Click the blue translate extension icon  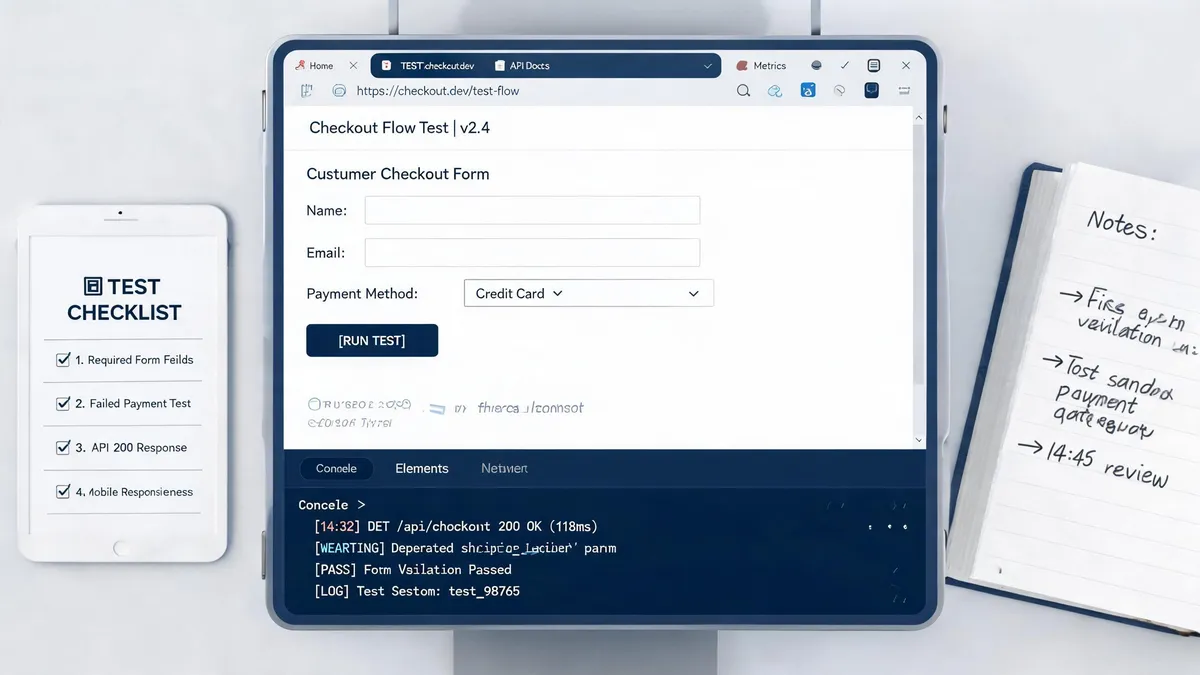click(808, 91)
